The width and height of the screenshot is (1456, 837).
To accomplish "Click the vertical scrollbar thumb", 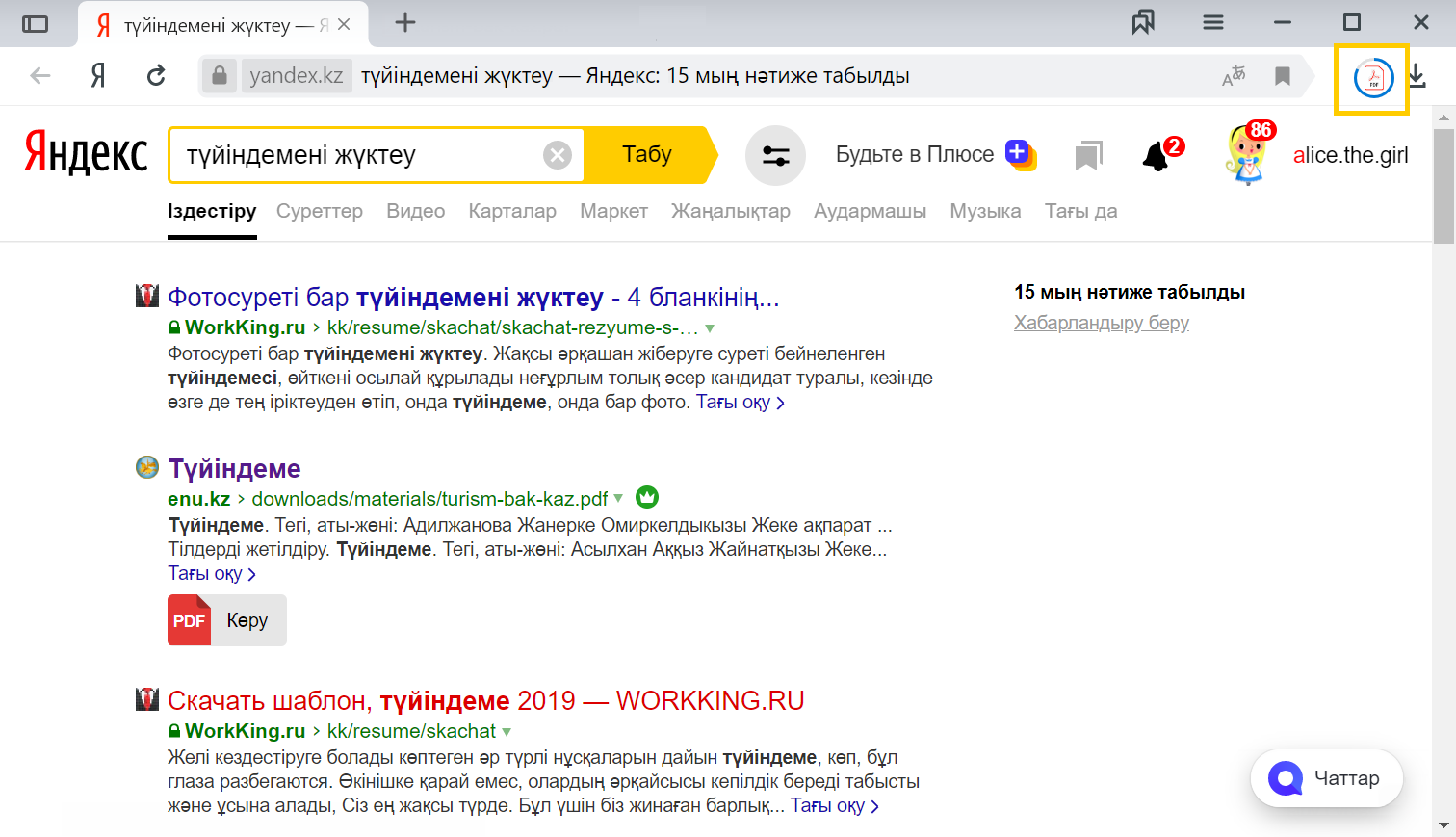I will click(1443, 187).
